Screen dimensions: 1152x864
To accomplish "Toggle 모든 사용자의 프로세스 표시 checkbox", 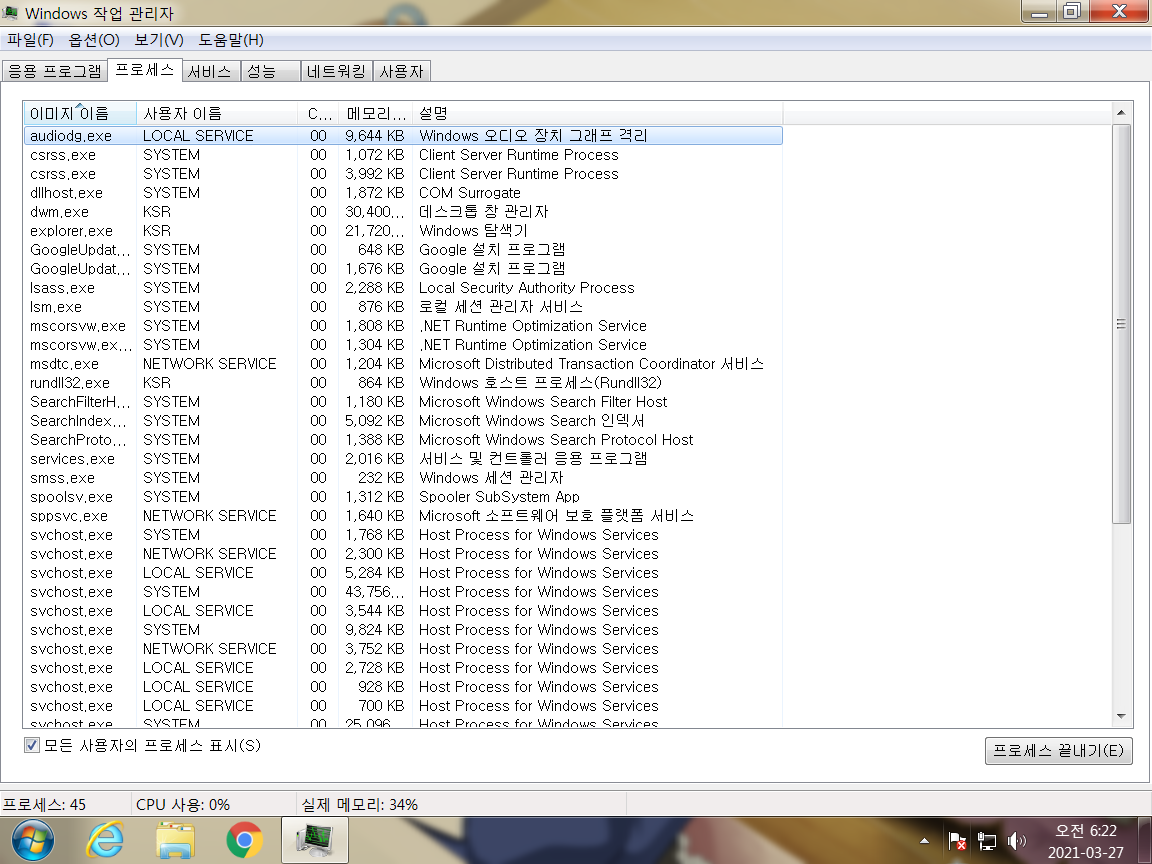I will coord(32,746).
